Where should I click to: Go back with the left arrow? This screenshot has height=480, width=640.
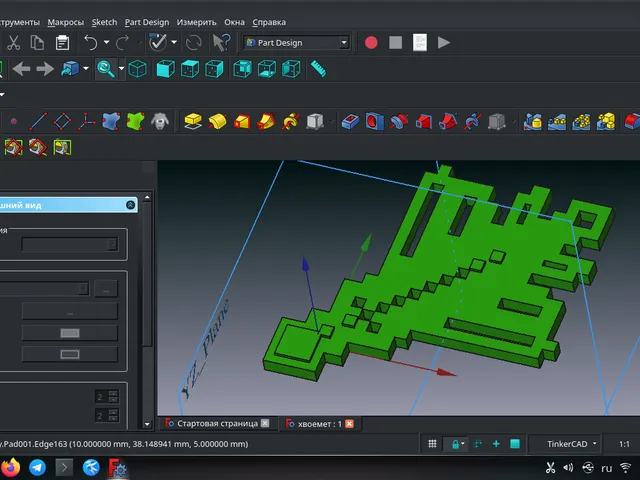[x=21, y=69]
